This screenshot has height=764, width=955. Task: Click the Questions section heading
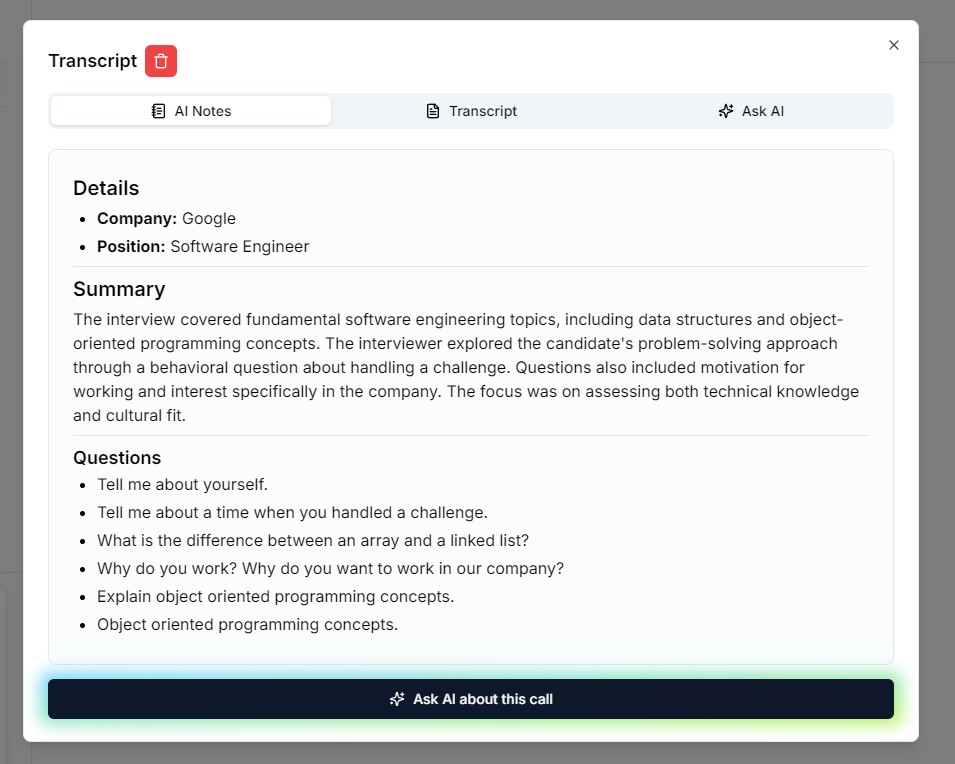pos(117,458)
